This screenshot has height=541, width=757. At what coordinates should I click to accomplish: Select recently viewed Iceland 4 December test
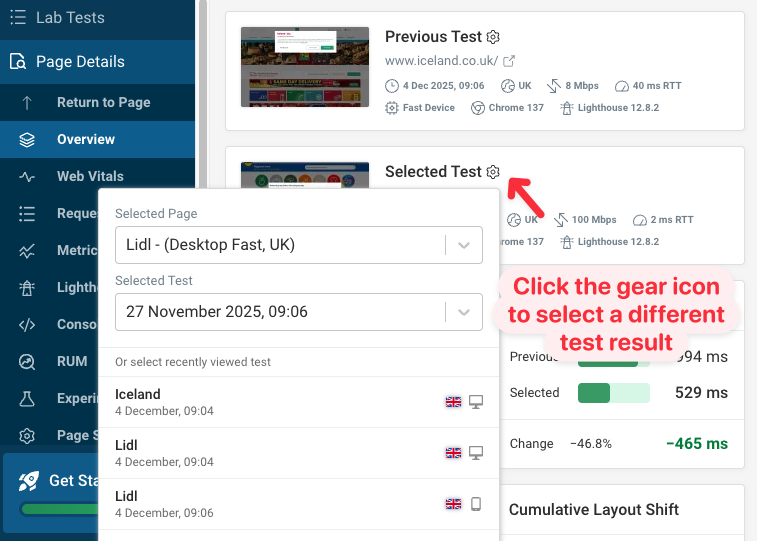pos(299,402)
